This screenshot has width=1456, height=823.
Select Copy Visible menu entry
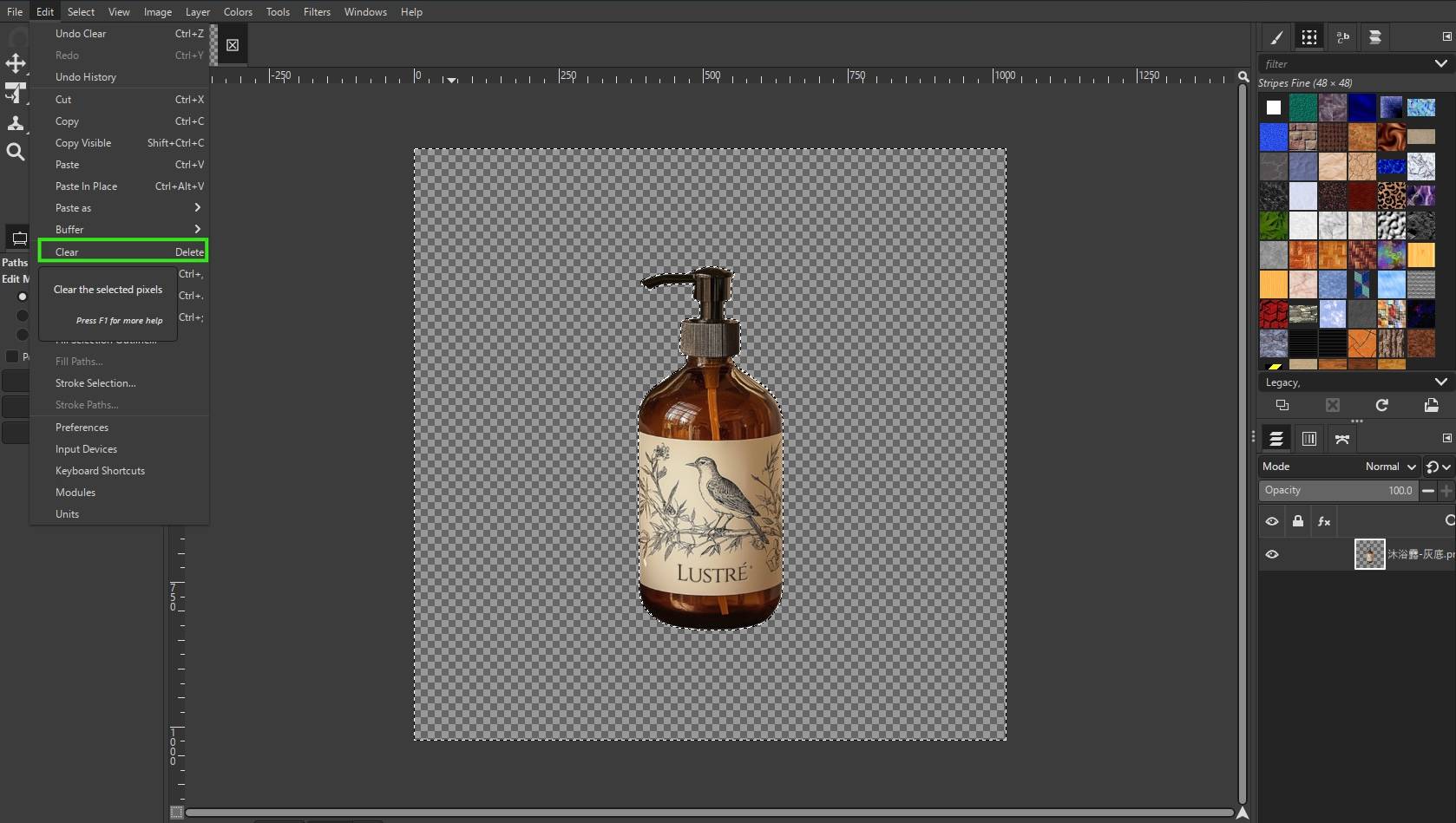click(x=120, y=143)
